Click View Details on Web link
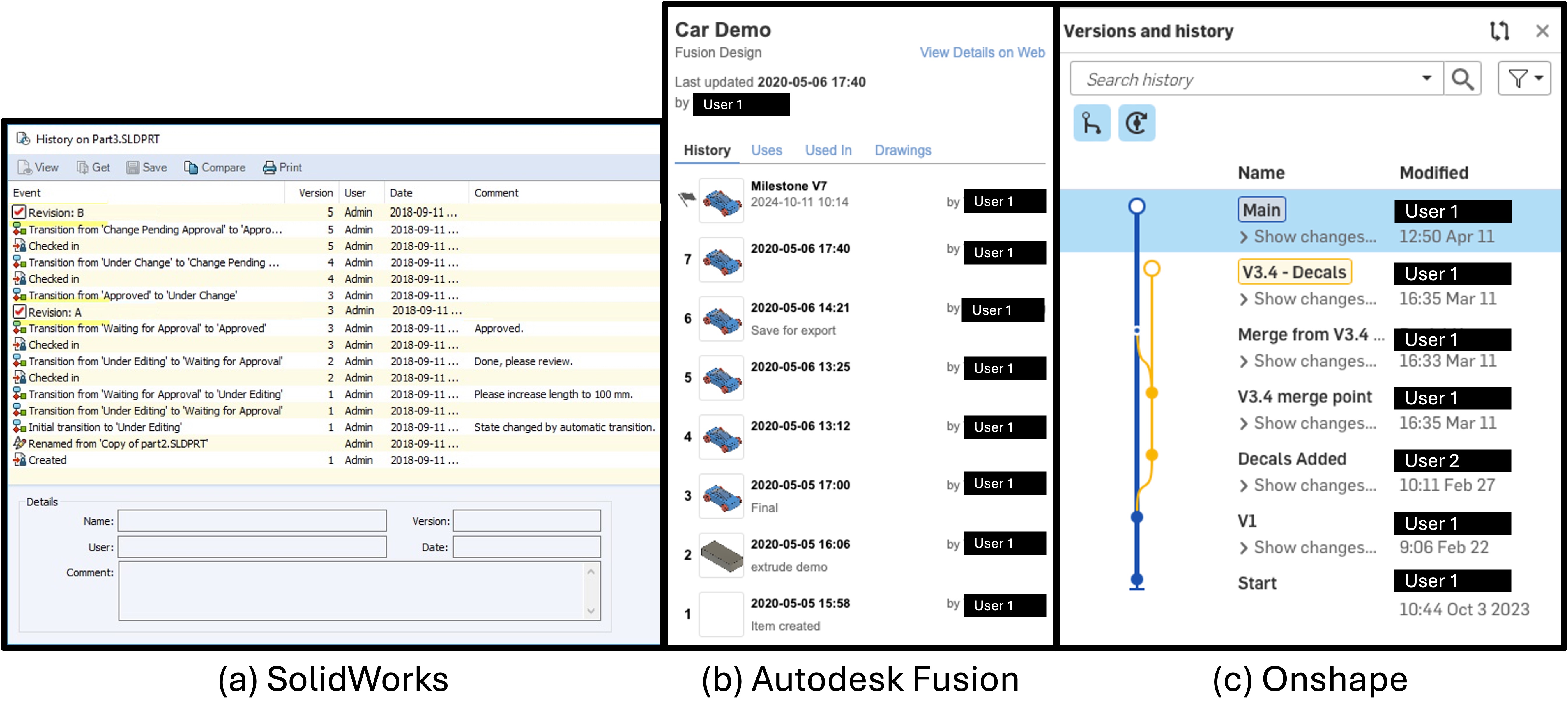The image size is (1568, 724). click(x=981, y=53)
